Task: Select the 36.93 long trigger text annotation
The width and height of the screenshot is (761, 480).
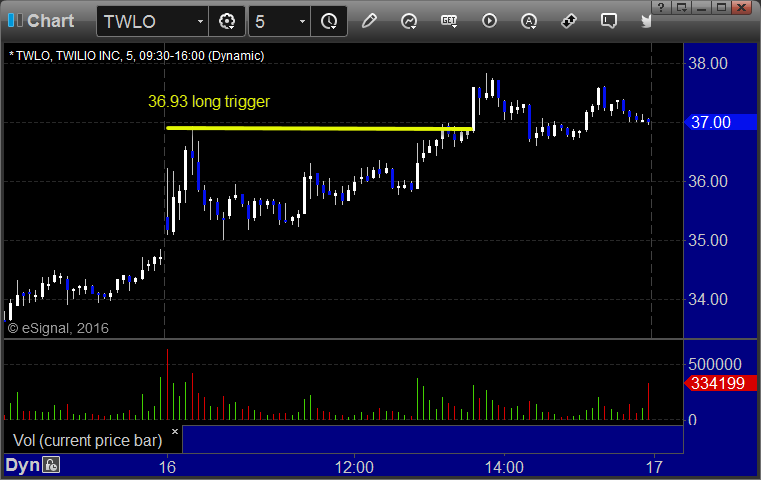Action: 209,101
